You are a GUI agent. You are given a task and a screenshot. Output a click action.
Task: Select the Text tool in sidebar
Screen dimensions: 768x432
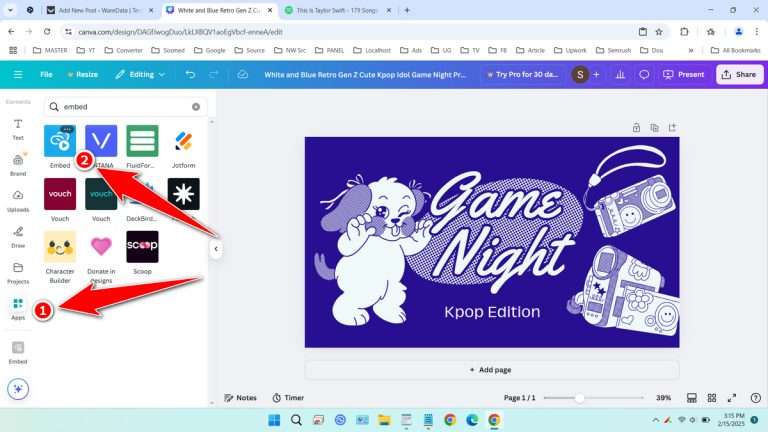pyautogui.click(x=18, y=128)
